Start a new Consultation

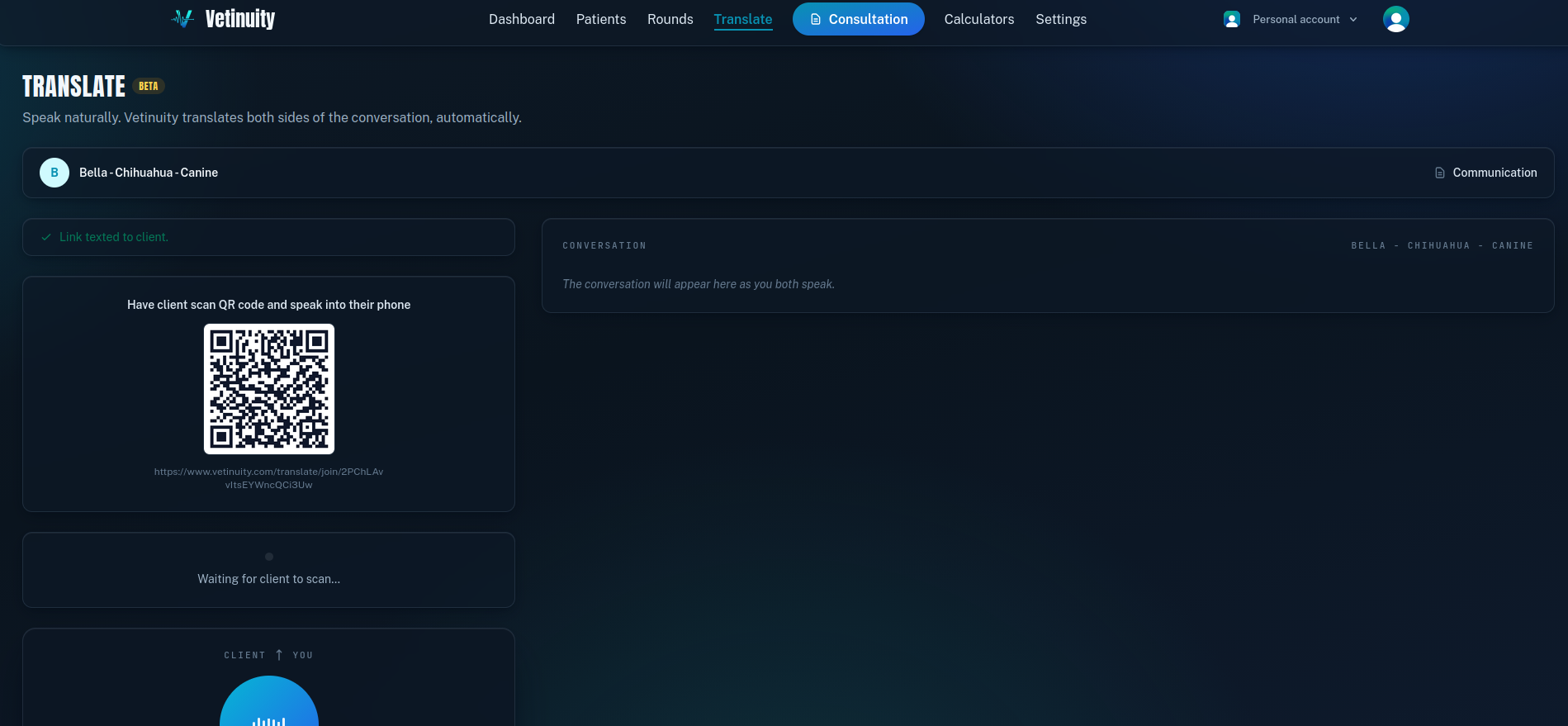[x=859, y=19]
